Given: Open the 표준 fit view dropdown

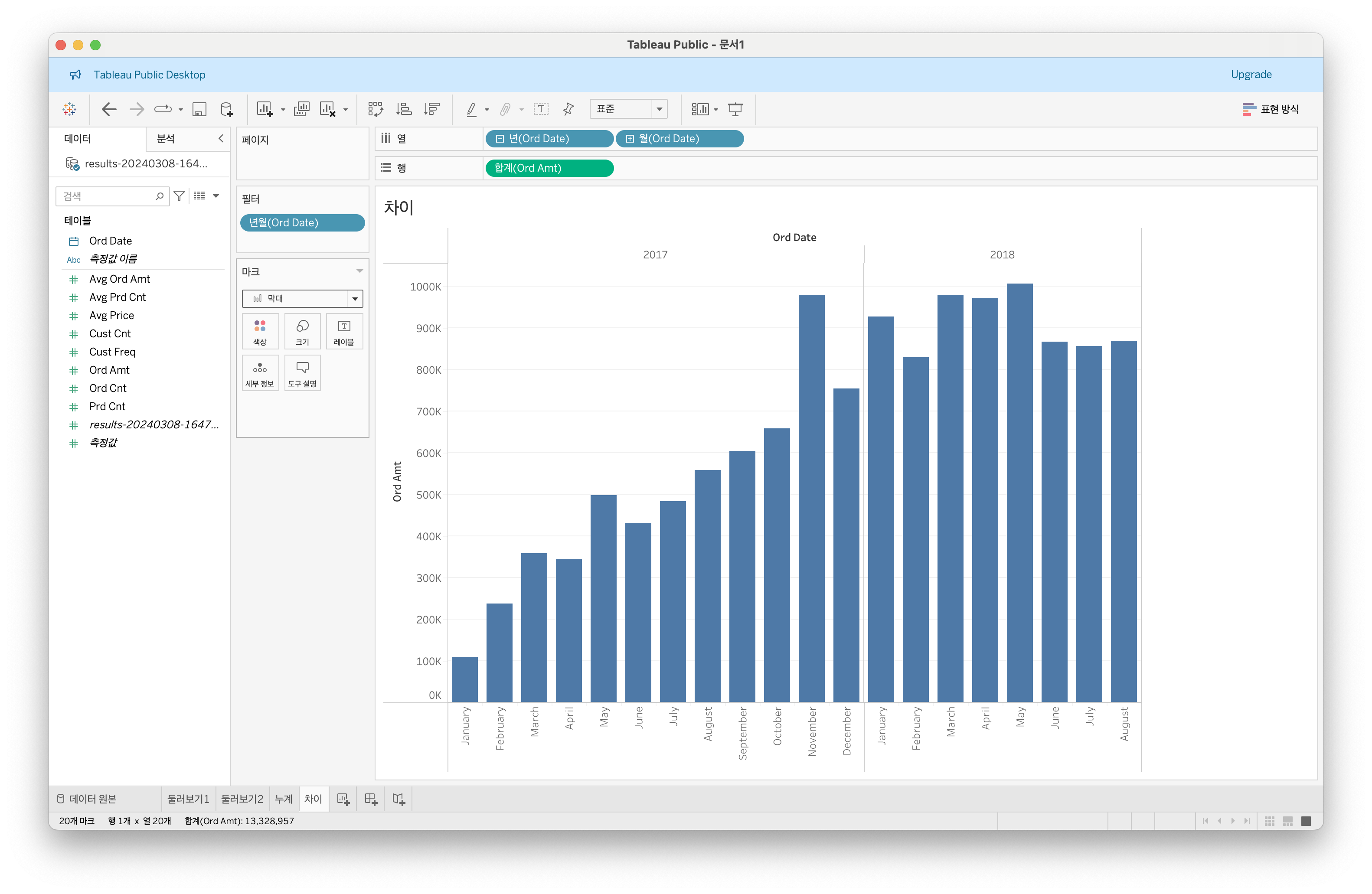Looking at the screenshot, I should [x=628, y=109].
